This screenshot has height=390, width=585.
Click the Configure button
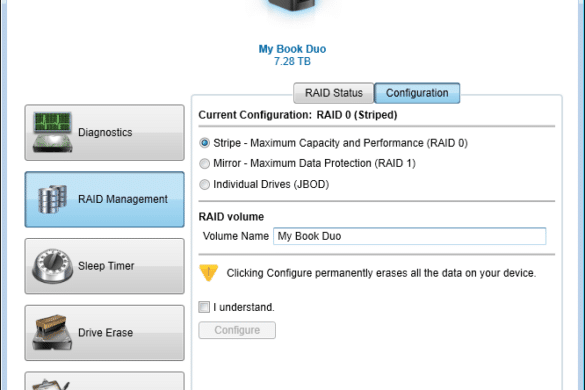(x=237, y=330)
